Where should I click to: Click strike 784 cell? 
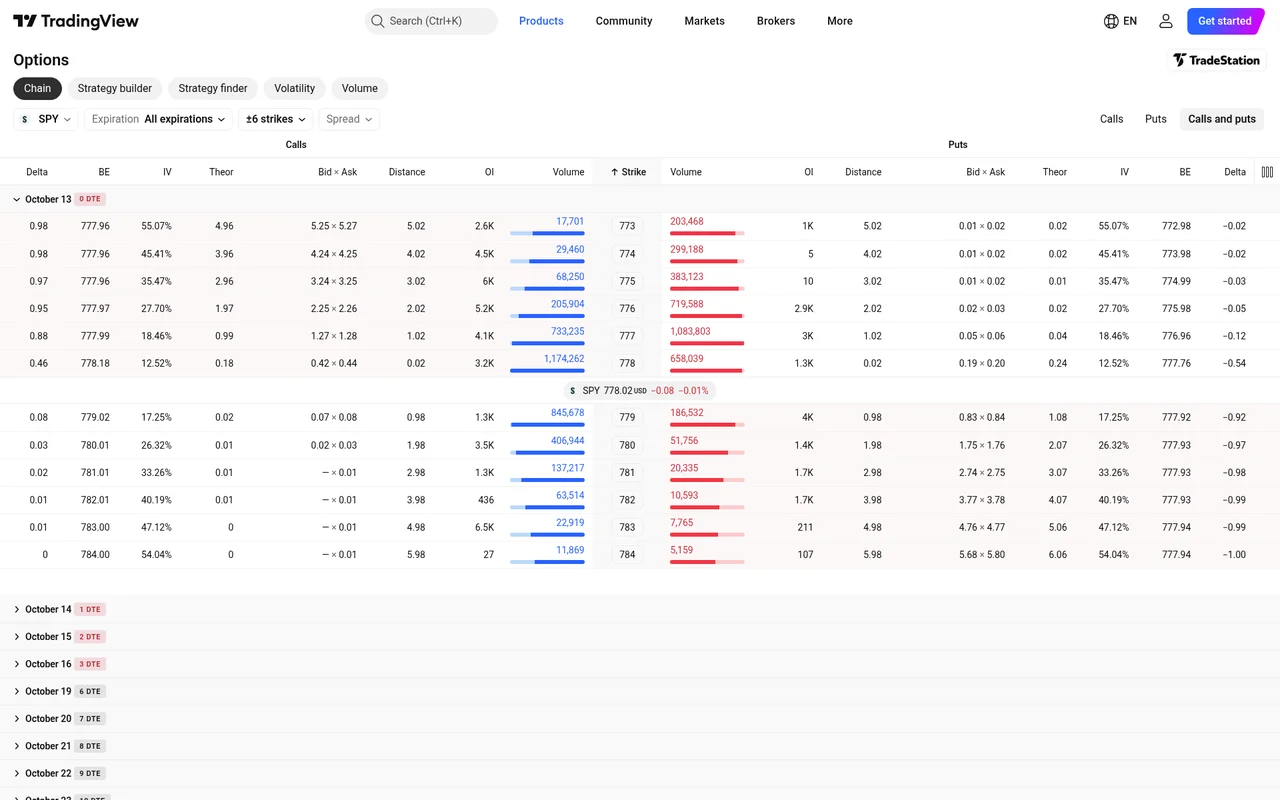[x=627, y=554]
